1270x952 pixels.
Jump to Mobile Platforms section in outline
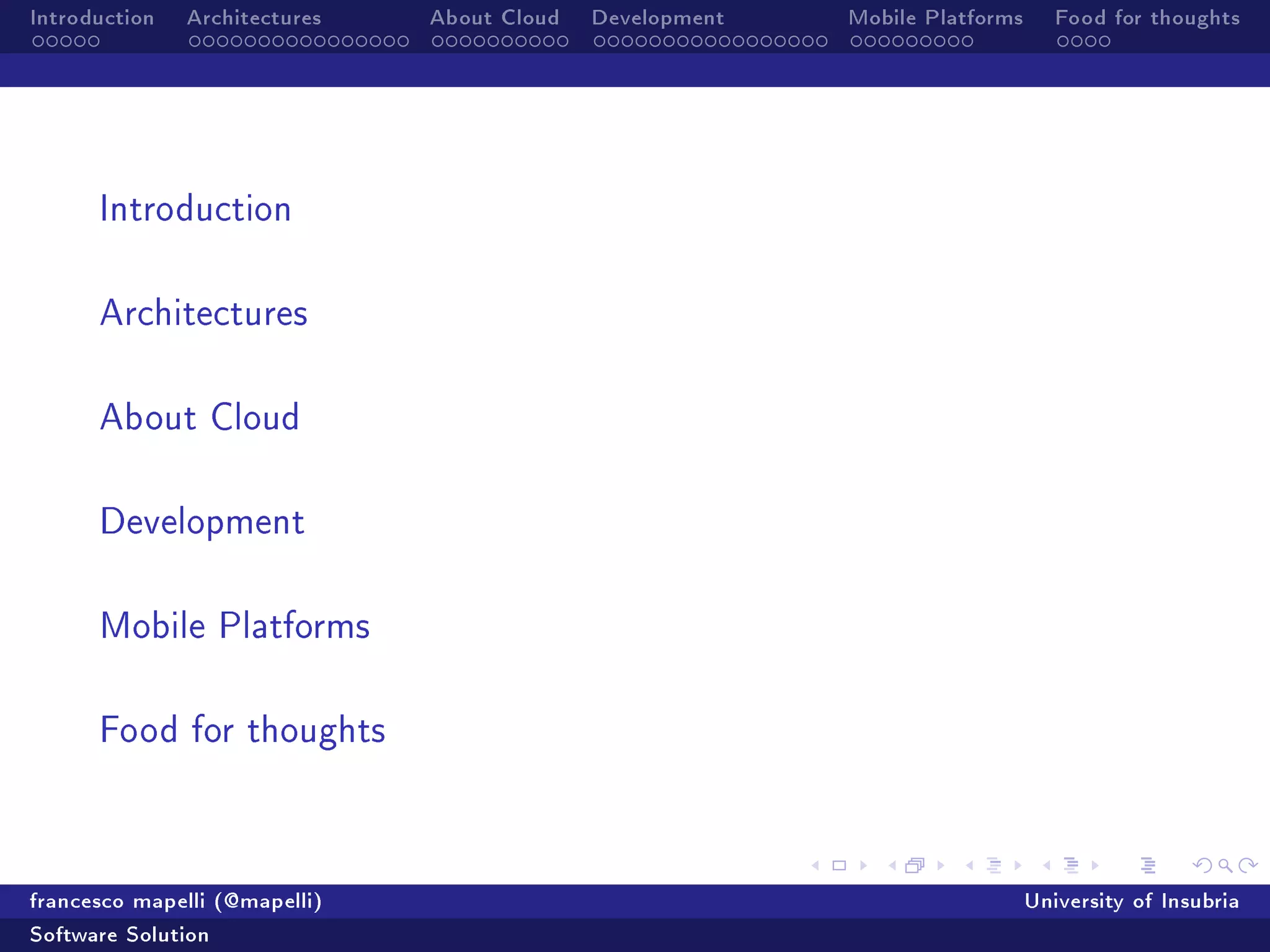coord(235,625)
